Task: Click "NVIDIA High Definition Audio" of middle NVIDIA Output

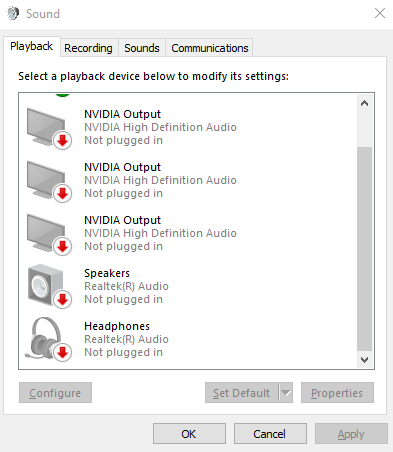Action: point(160,180)
